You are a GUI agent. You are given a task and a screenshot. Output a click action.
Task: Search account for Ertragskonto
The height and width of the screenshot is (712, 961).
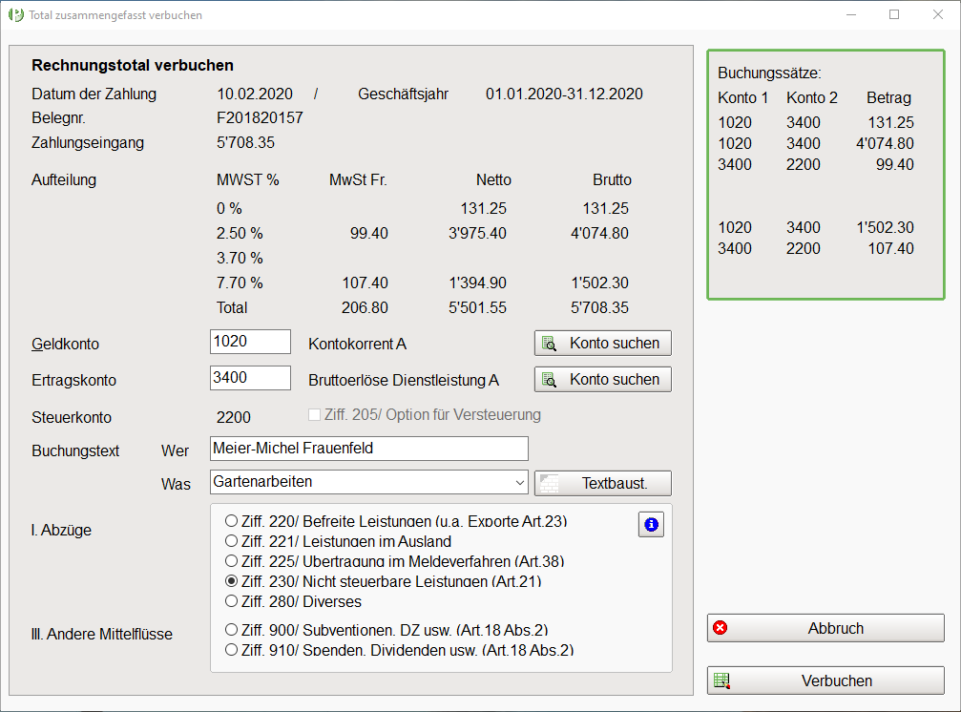click(603, 379)
